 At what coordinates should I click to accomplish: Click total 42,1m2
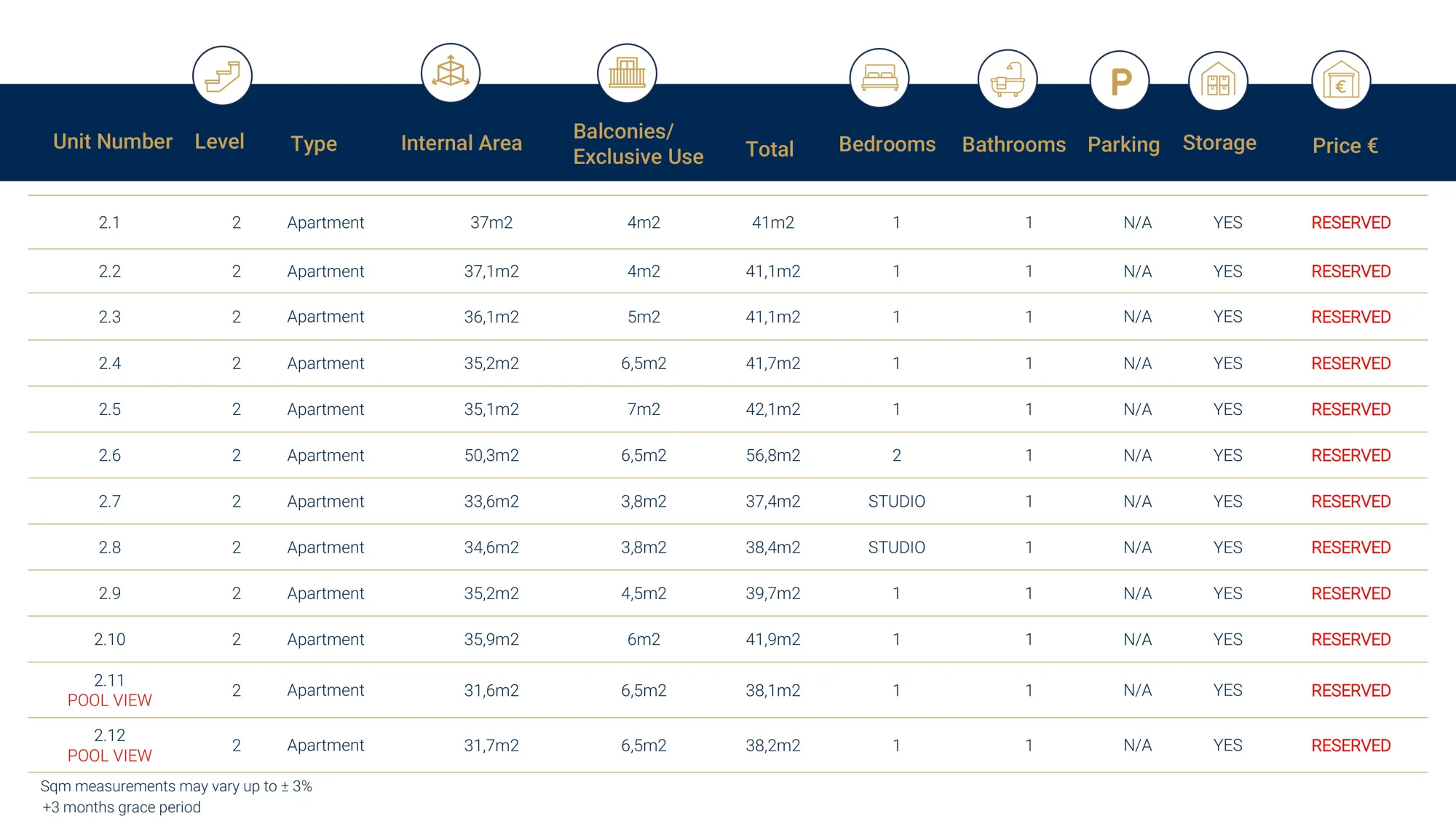[x=772, y=410]
